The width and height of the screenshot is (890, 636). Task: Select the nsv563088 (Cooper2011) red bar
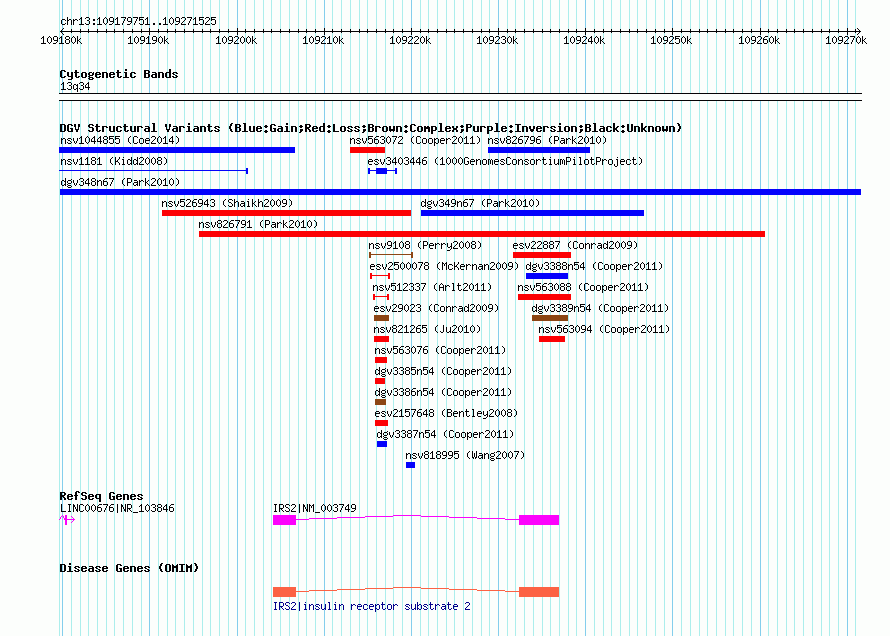[x=544, y=297]
